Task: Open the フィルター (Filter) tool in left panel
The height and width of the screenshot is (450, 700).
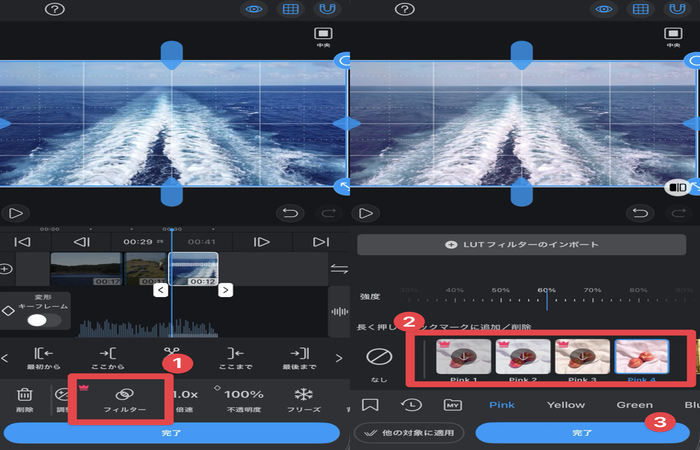Action: pos(121,398)
